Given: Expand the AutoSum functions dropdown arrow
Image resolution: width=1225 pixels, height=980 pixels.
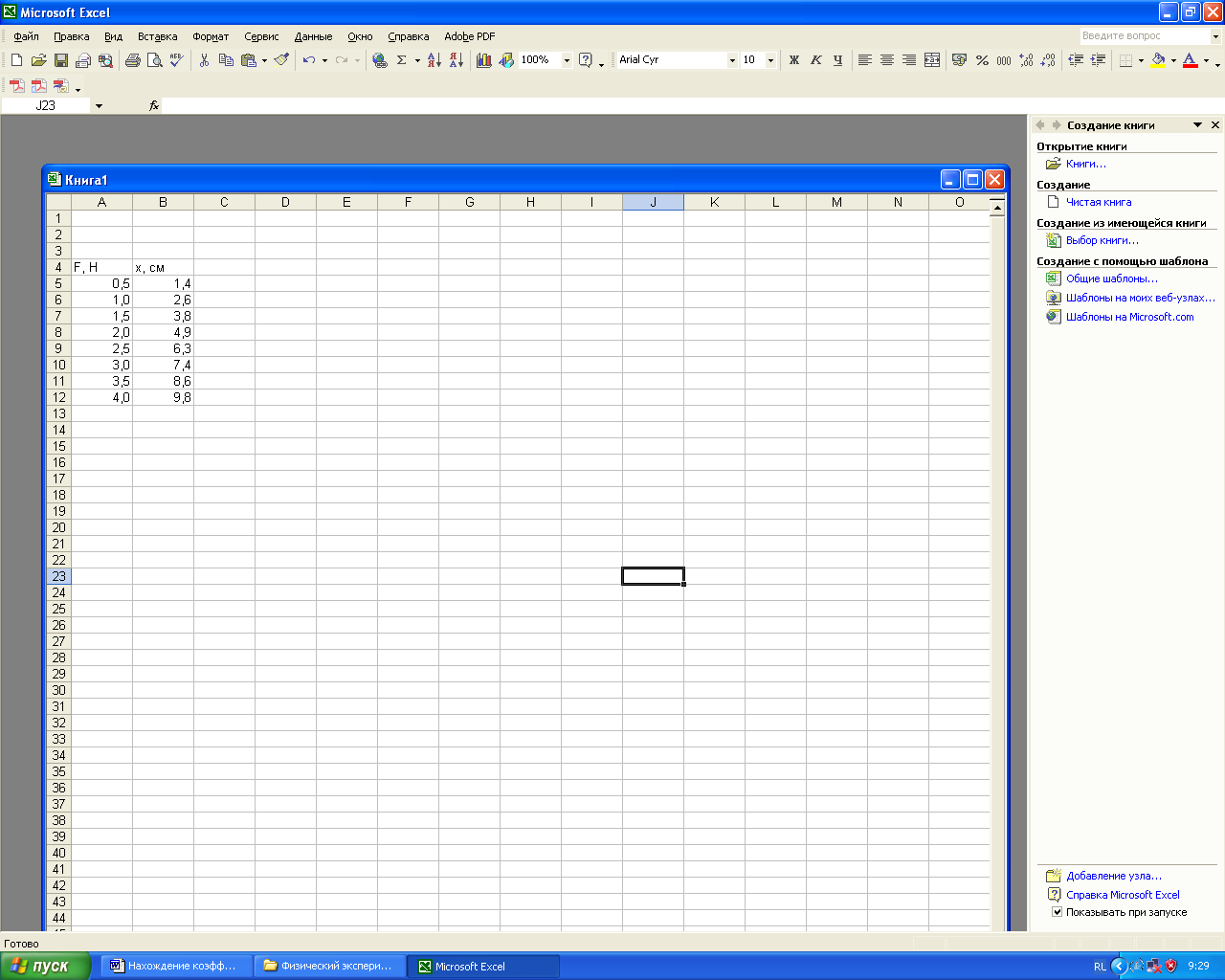Looking at the screenshot, I should point(417,60).
